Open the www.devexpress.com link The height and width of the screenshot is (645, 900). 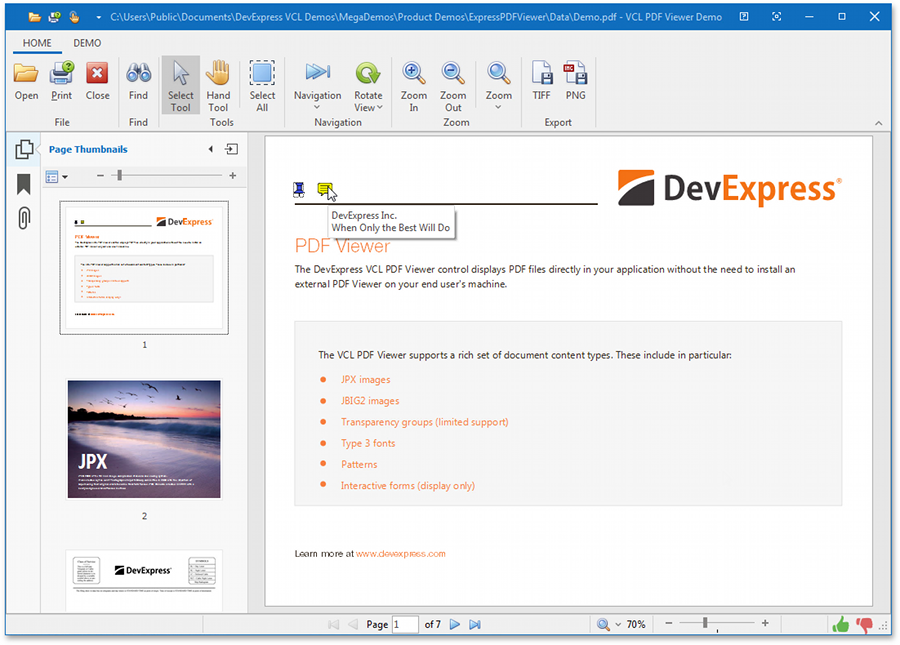tap(400, 553)
